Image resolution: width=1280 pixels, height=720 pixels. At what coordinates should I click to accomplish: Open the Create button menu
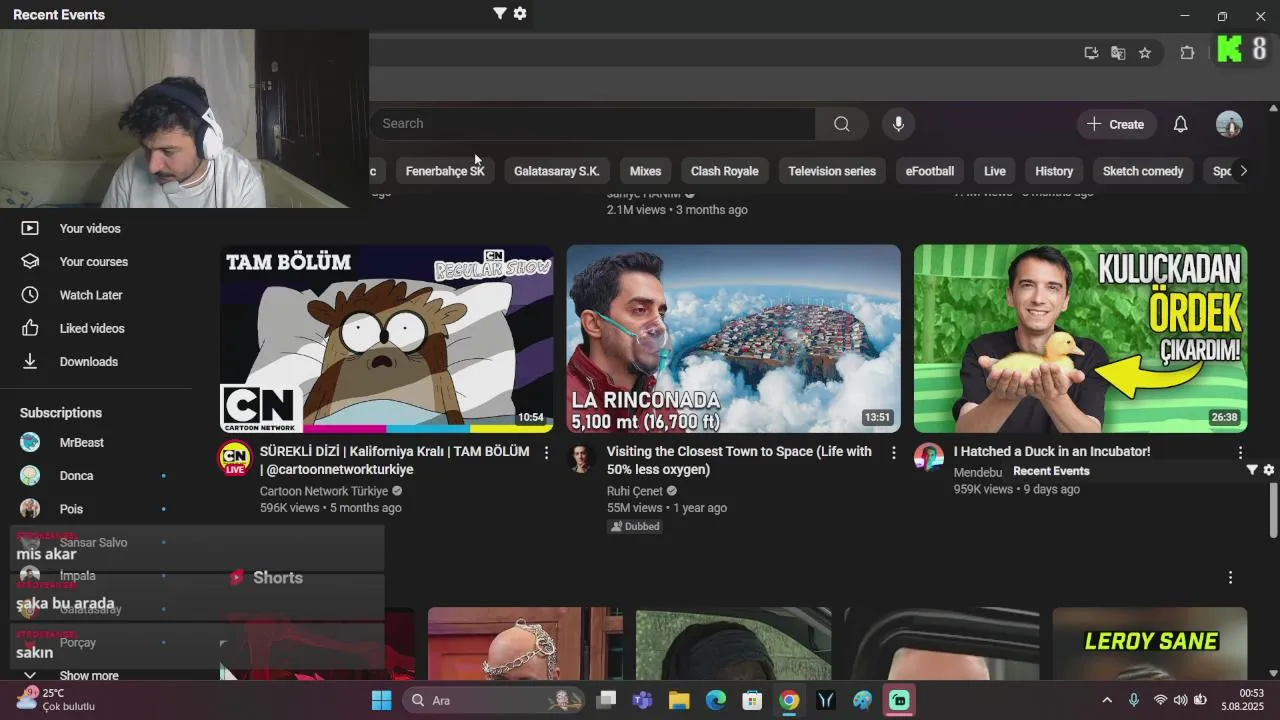point(1116,124)
